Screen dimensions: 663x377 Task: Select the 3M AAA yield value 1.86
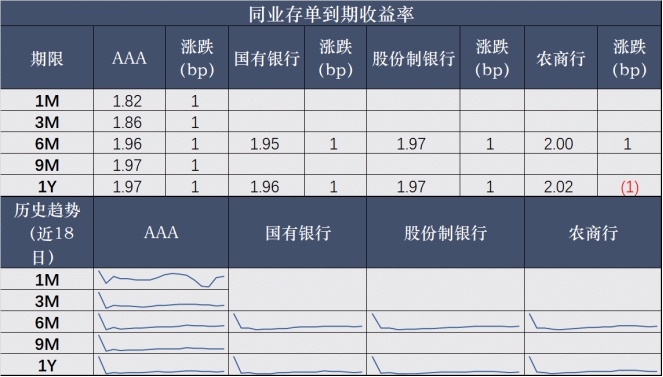pos(128,123)
